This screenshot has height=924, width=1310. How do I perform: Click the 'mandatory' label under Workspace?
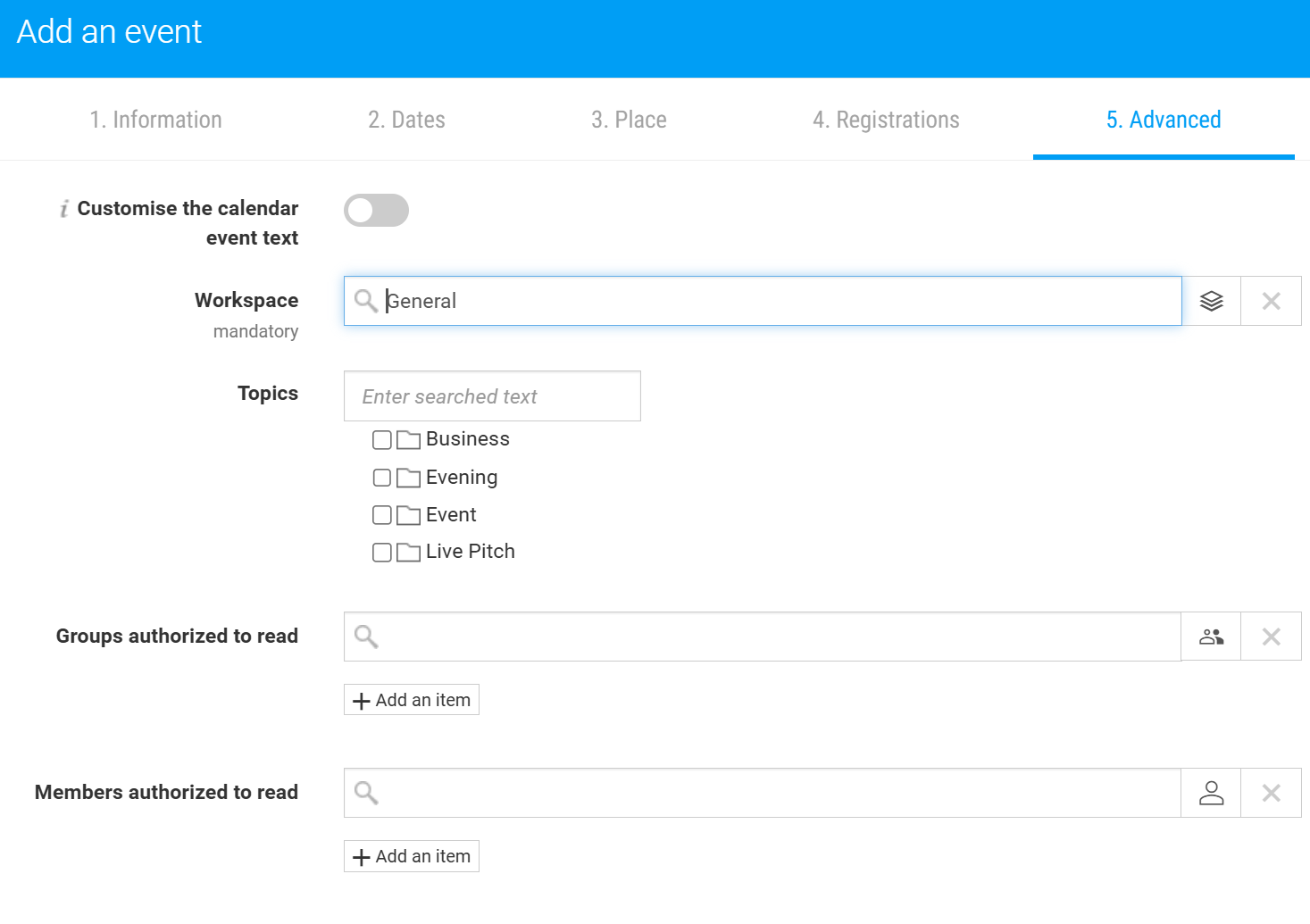pyautogui.click(x=255, y=331)
